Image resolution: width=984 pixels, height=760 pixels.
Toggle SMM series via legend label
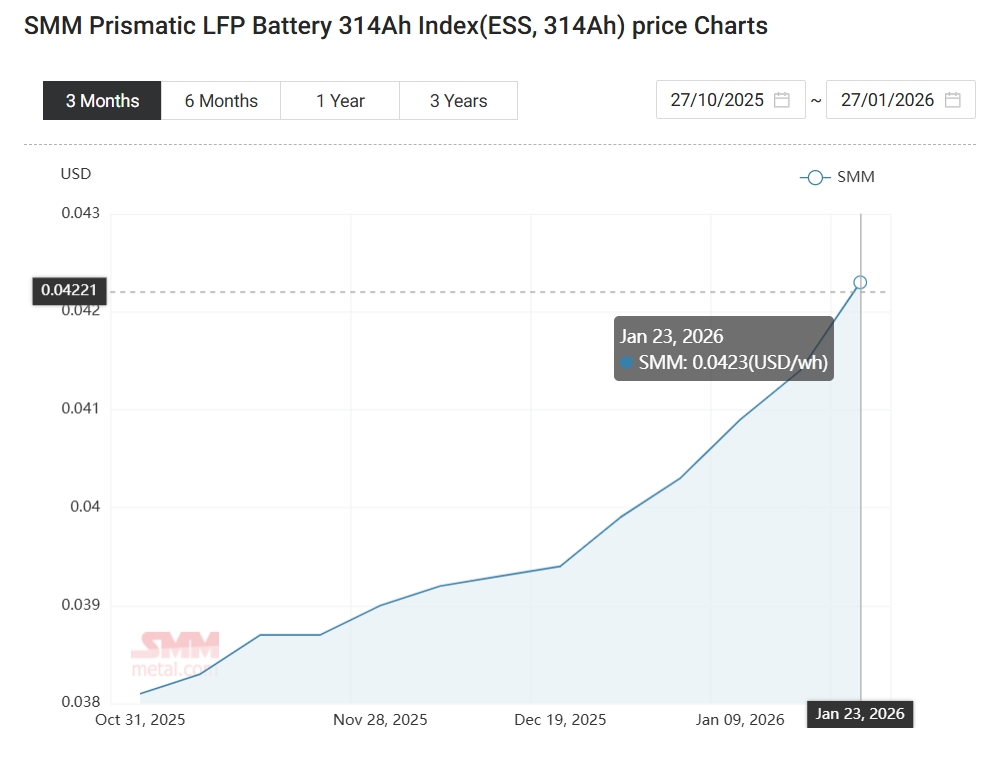pos(855,177)
